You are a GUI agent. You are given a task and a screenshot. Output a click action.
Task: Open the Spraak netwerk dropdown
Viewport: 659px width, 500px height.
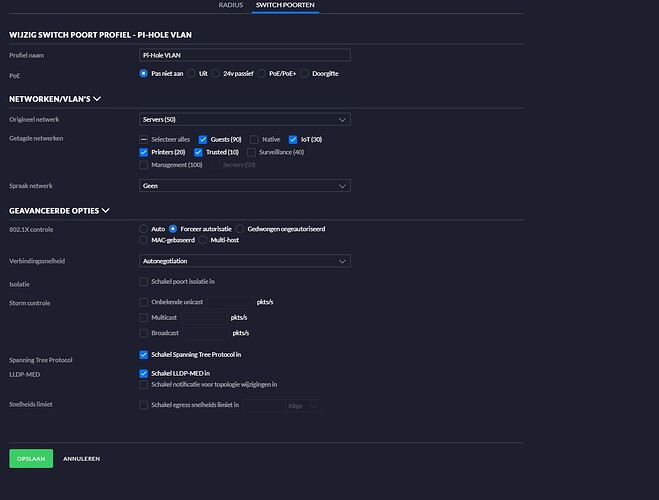tap(244, 185)
